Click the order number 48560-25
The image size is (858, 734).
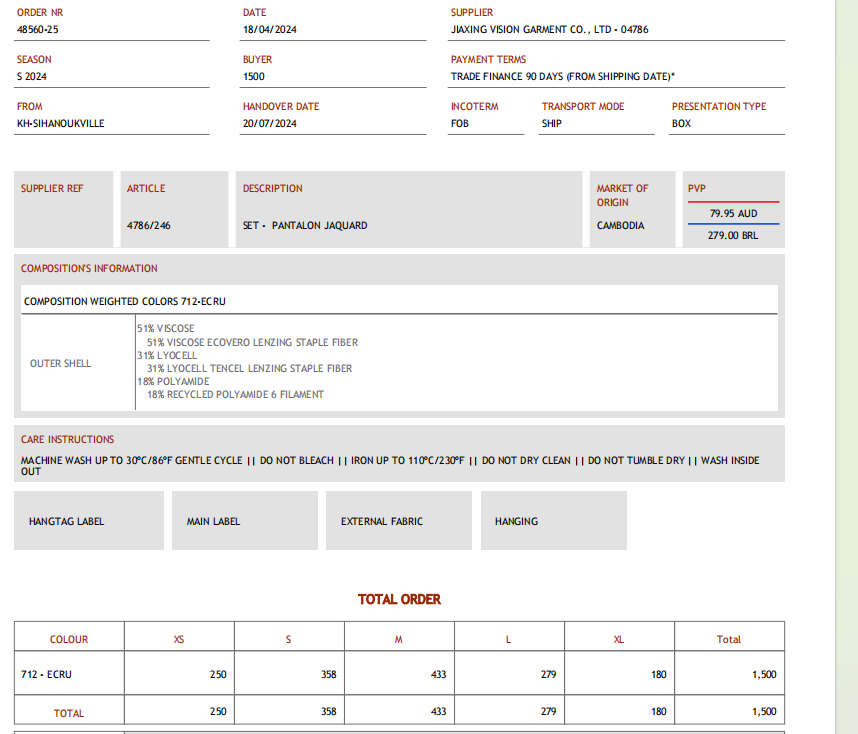point(38,30)
